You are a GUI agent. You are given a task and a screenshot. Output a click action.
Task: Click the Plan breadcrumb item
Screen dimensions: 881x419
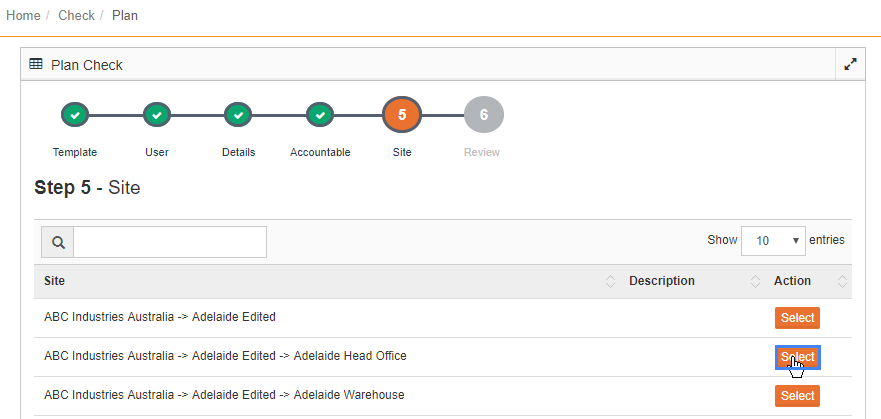pyautogui.click(x=125, y=15)
